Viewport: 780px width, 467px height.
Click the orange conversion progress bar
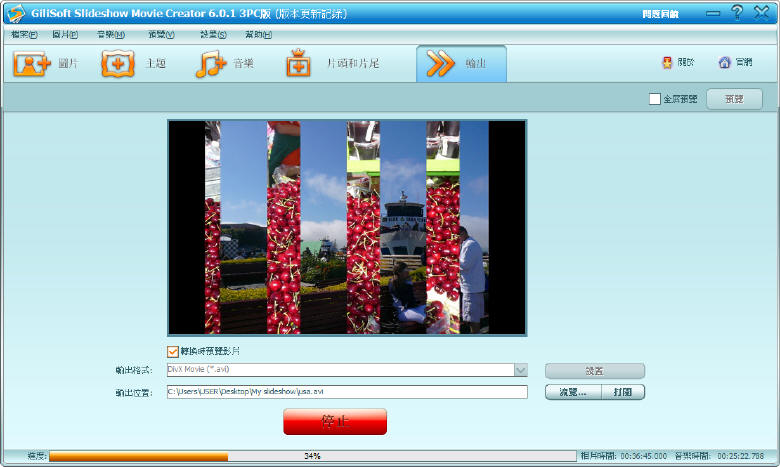coord(138,456)
